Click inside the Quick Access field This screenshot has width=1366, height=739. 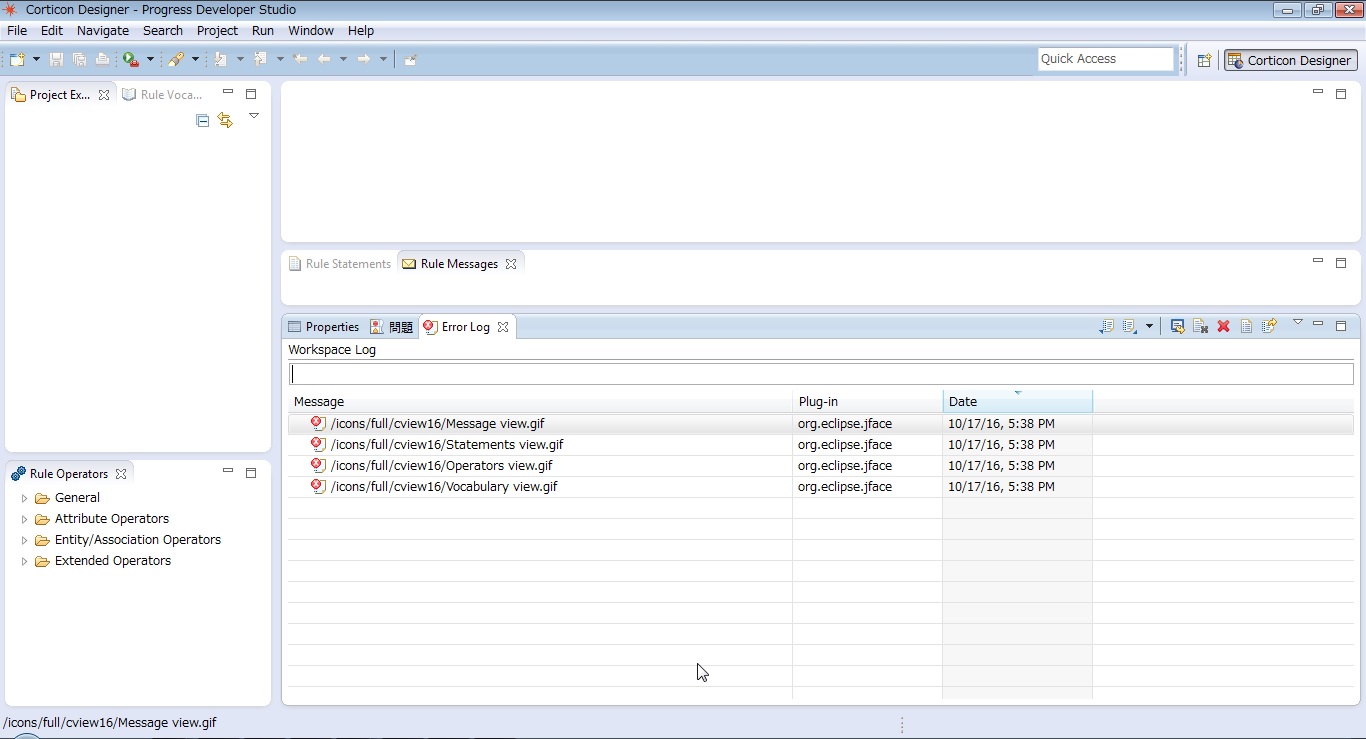pos(1106,59)
